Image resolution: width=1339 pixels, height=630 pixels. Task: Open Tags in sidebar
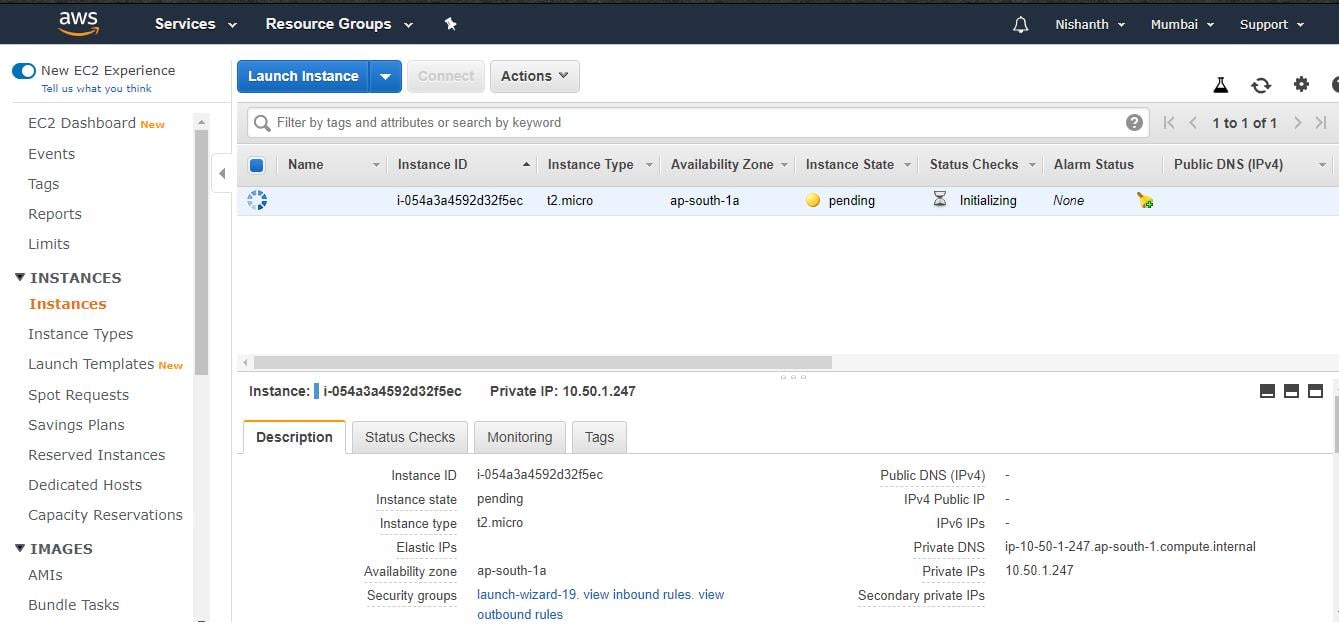[44, 184]
